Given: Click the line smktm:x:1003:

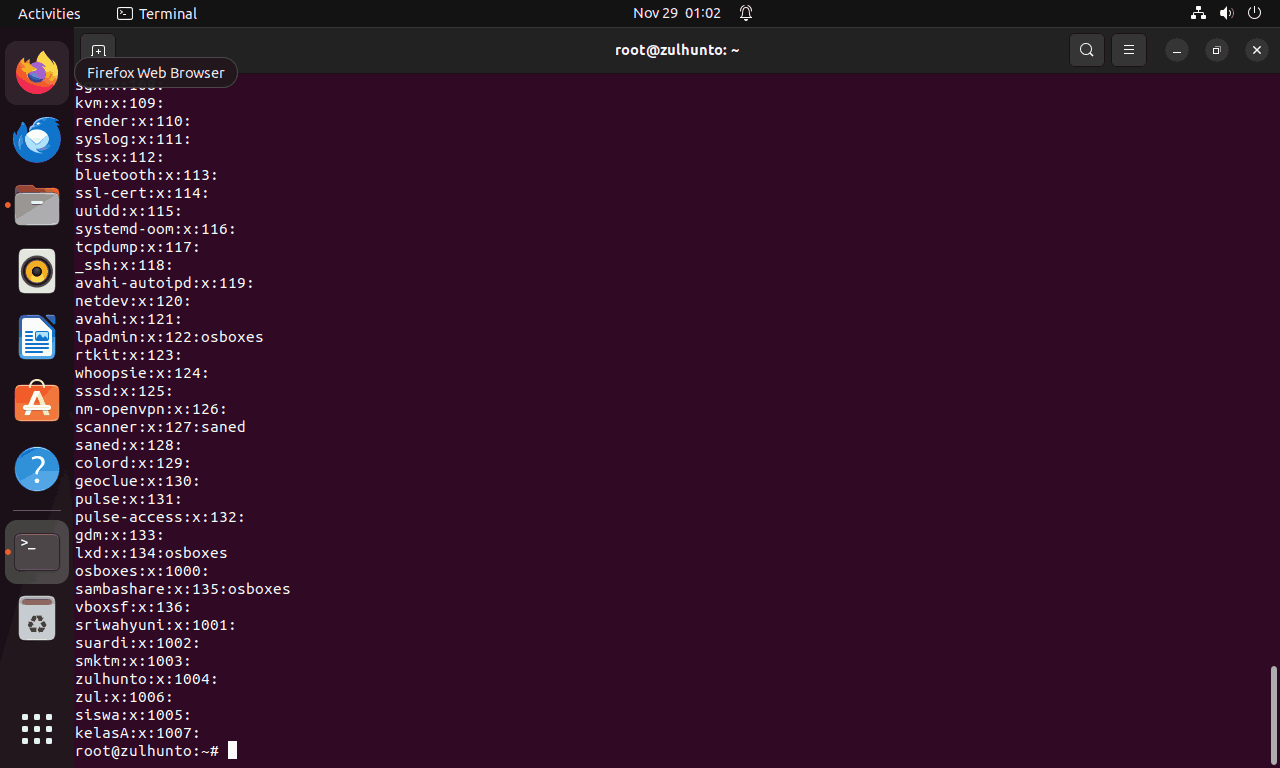Looking at the screenshot, I should point(133,661).
